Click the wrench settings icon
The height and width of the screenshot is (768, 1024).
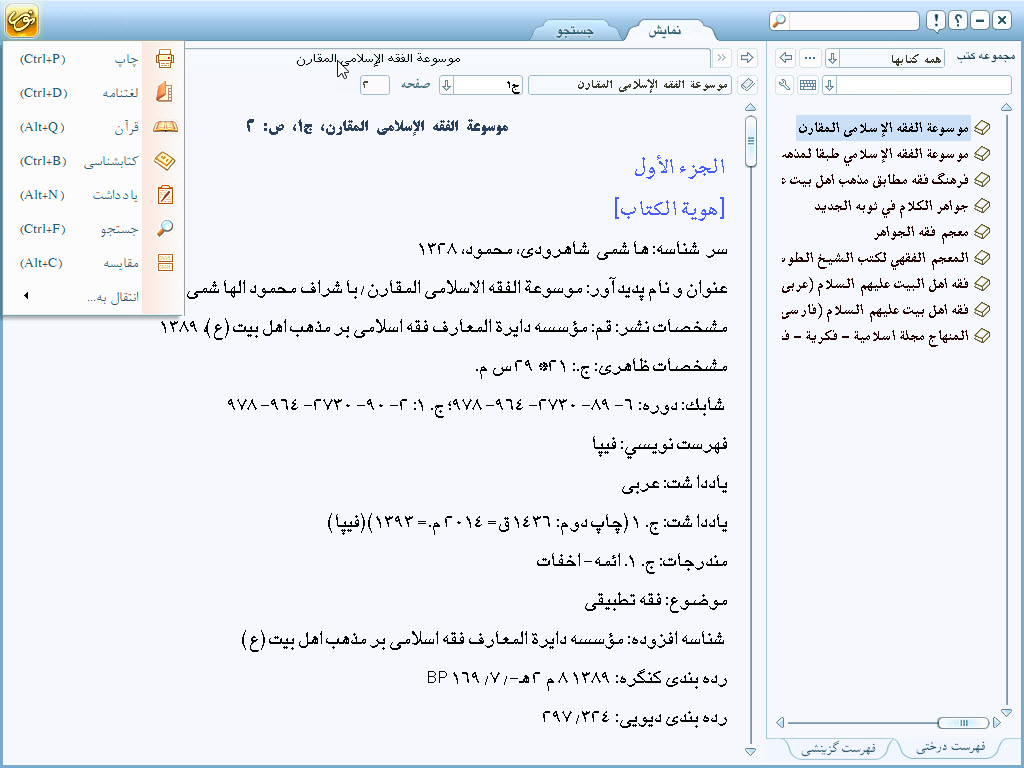point(785,85)
